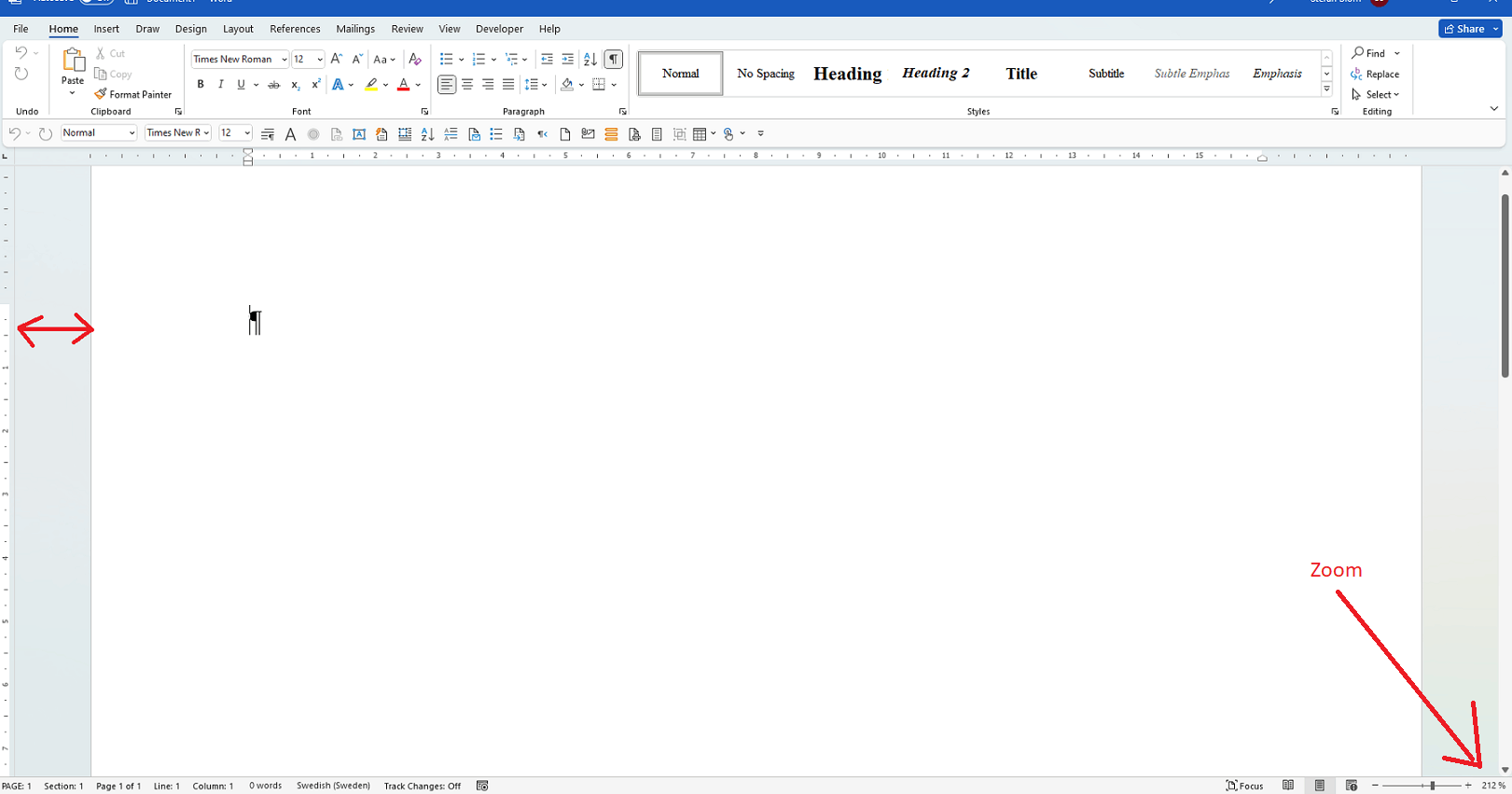Justify paragraph text
Image resolution: width=1512 pixels, height=794 pixels.
[x=508, y=85]
